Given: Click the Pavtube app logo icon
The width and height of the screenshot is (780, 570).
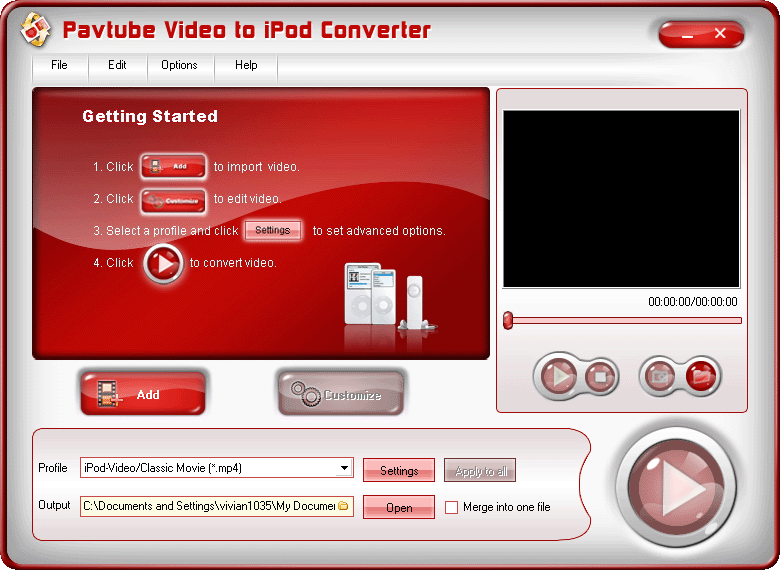Looking at the screenshot, I should point(34,31).
